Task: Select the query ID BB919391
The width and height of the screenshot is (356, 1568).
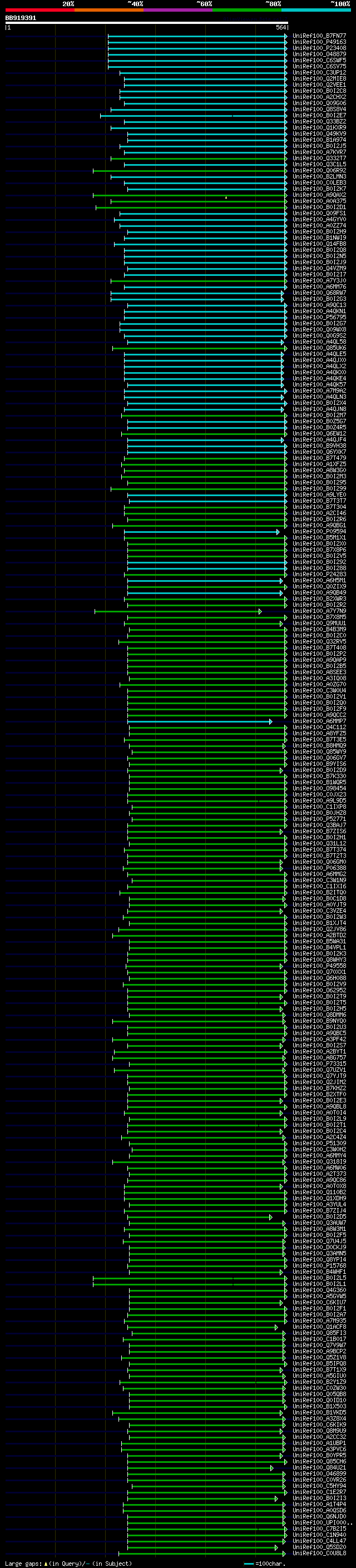Action: [21, 18]
